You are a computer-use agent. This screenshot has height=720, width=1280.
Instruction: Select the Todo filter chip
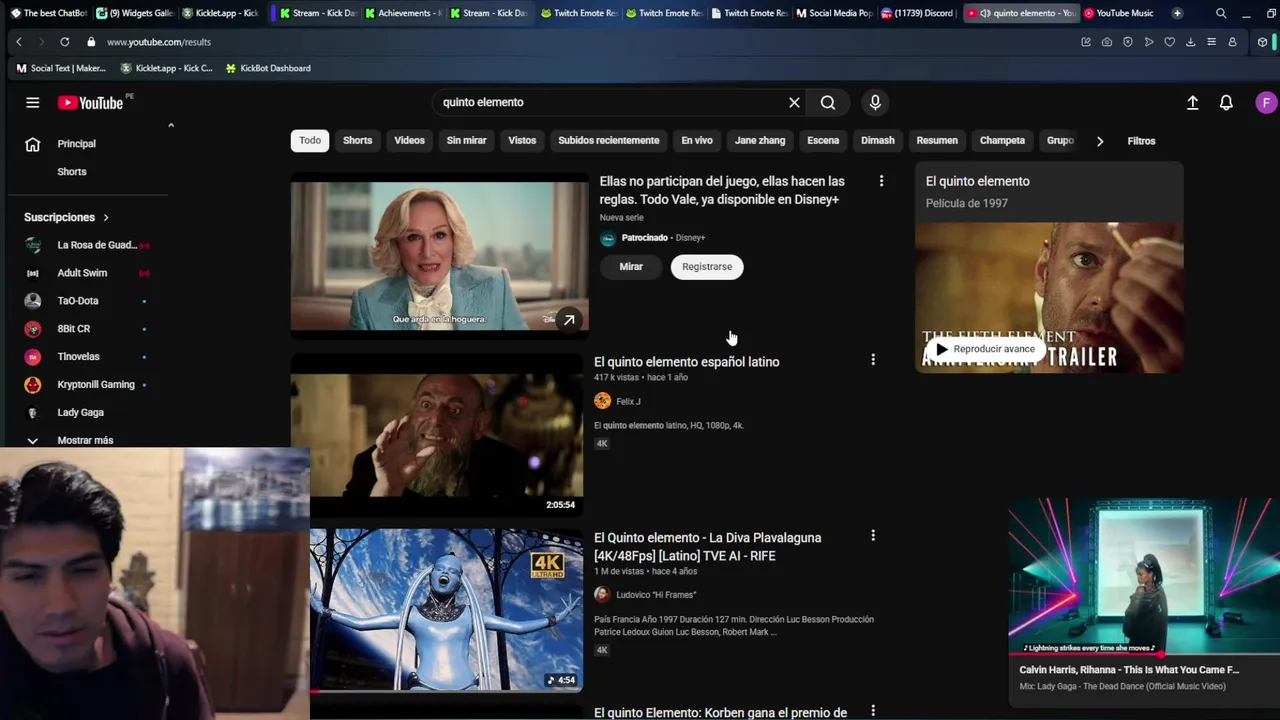pyautogui.click(x=310, y=141)
